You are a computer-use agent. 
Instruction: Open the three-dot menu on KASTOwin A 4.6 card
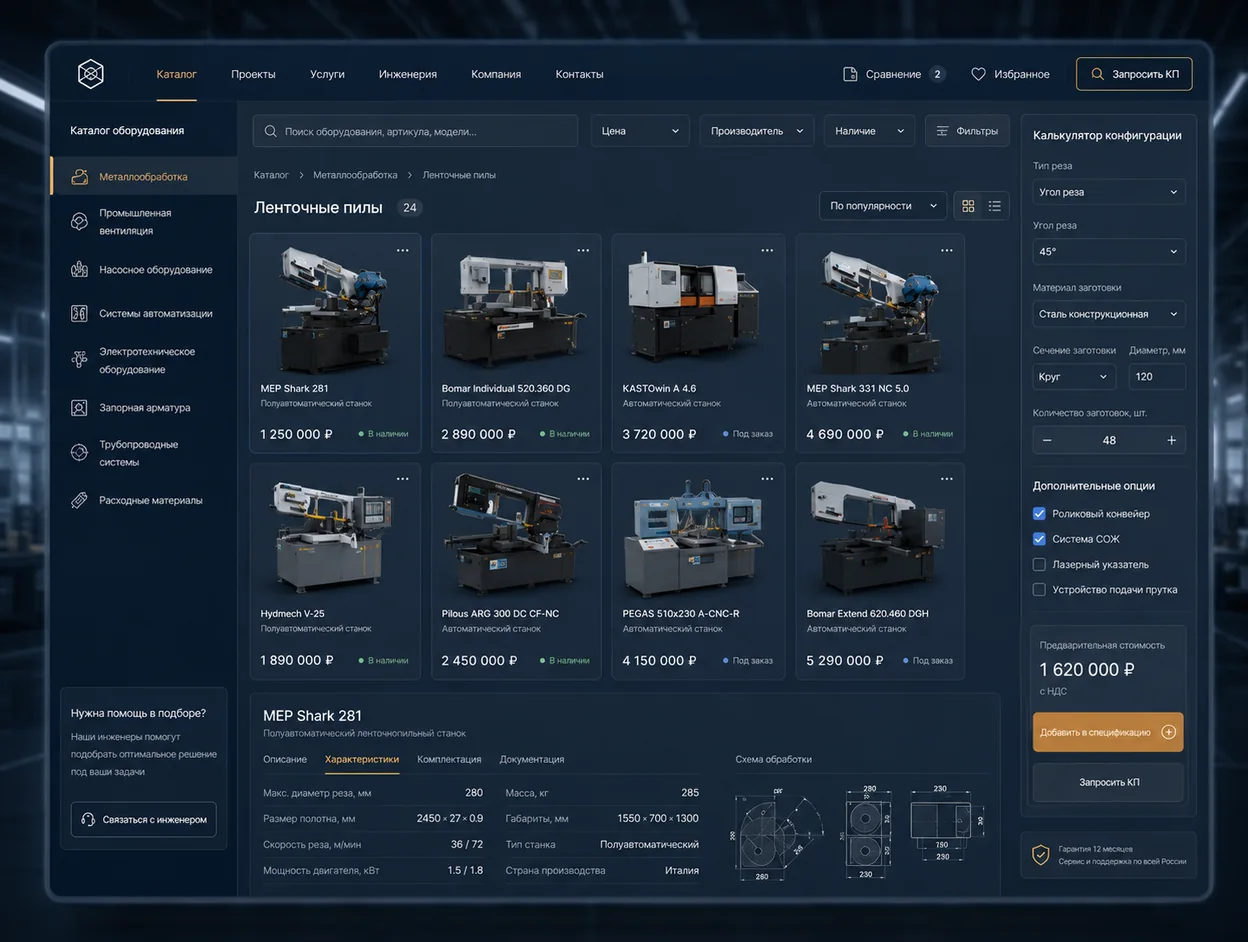tap(767, 251)
